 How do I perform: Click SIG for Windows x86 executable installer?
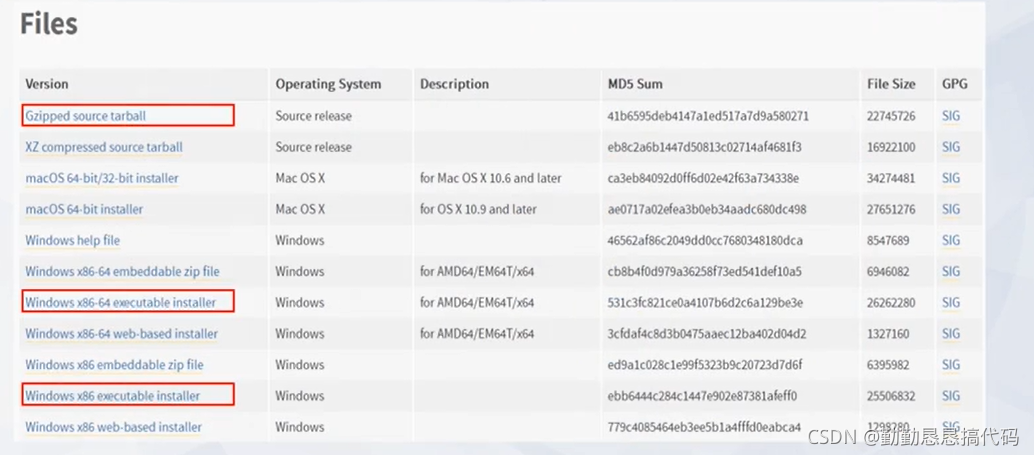coord(951,396)
